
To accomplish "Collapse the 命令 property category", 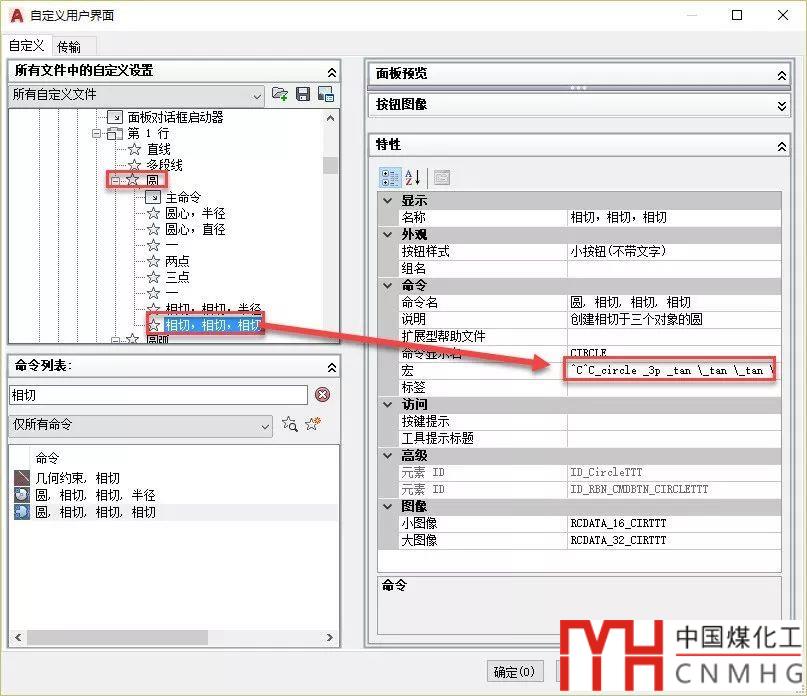I will point(388,286).
